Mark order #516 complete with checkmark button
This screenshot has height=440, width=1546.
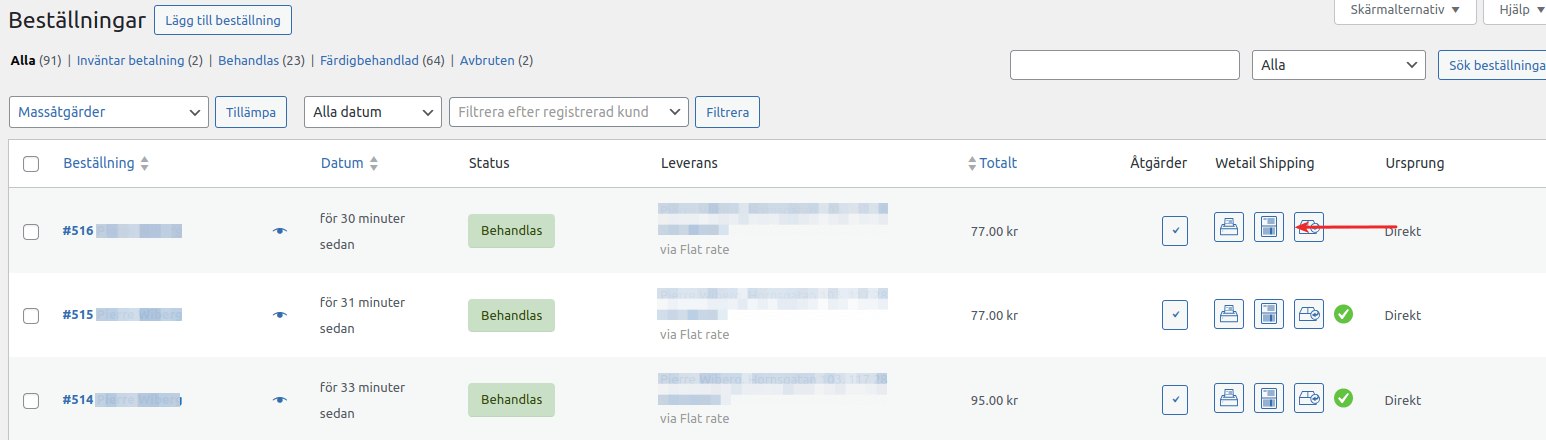[x=1175, y=231]
